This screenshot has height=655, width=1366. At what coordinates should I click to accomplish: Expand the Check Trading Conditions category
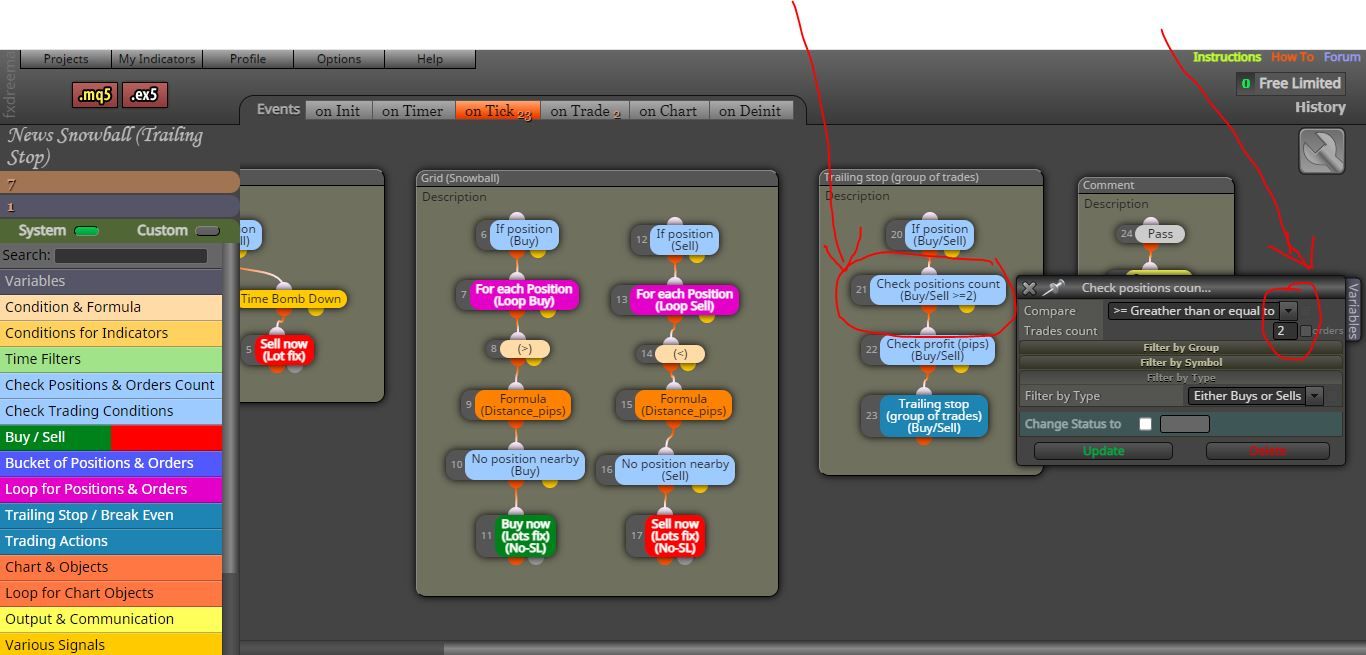[111, 411]
